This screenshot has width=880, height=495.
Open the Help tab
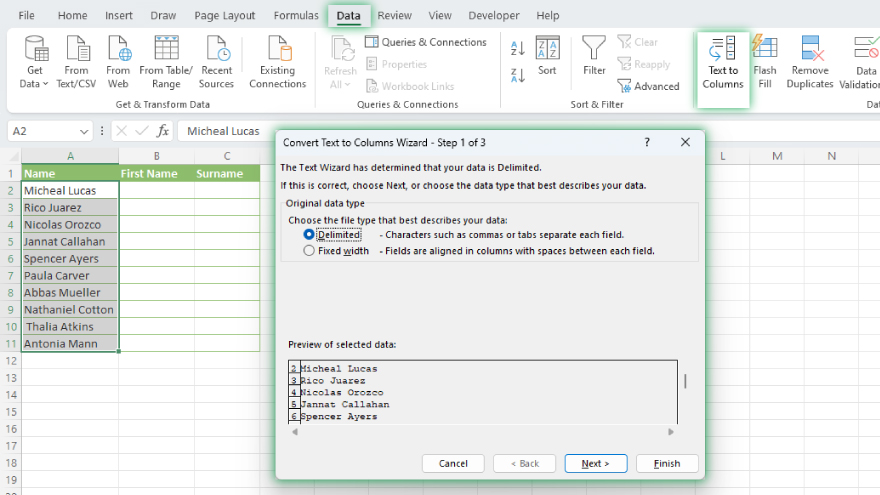[548, 16]
